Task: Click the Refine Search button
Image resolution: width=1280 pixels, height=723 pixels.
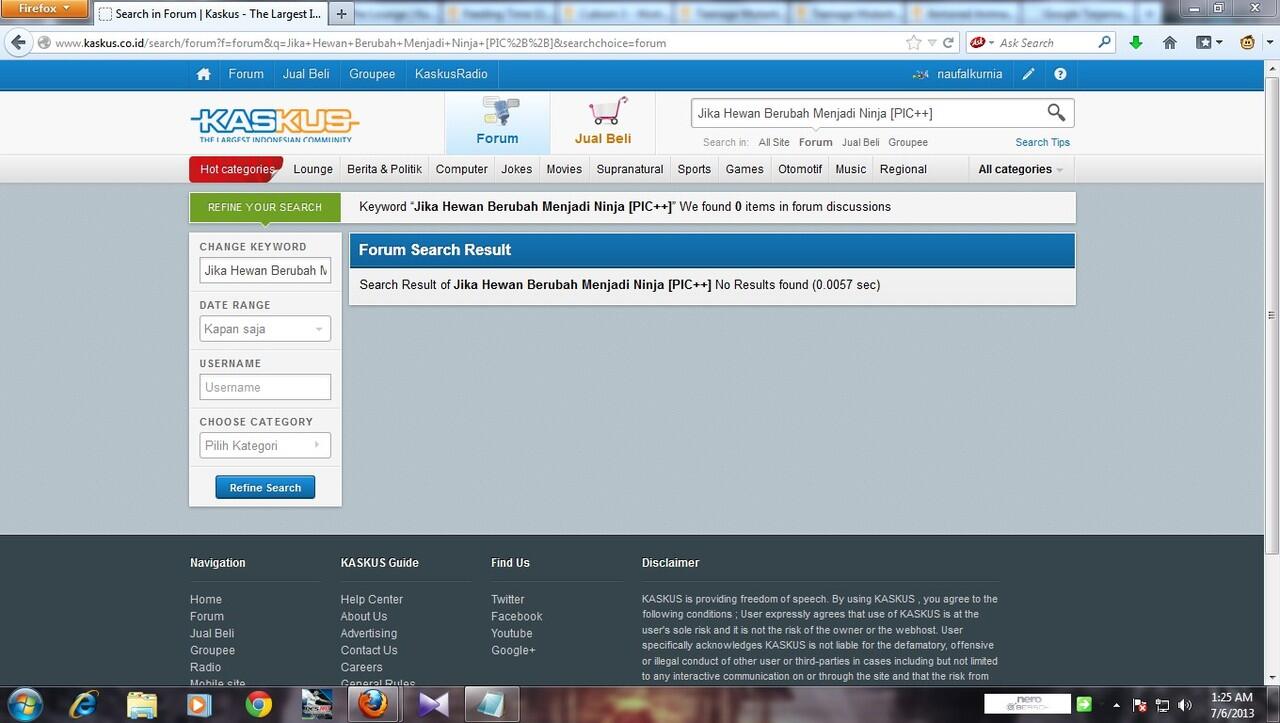Action: click(x=265, y=487)
